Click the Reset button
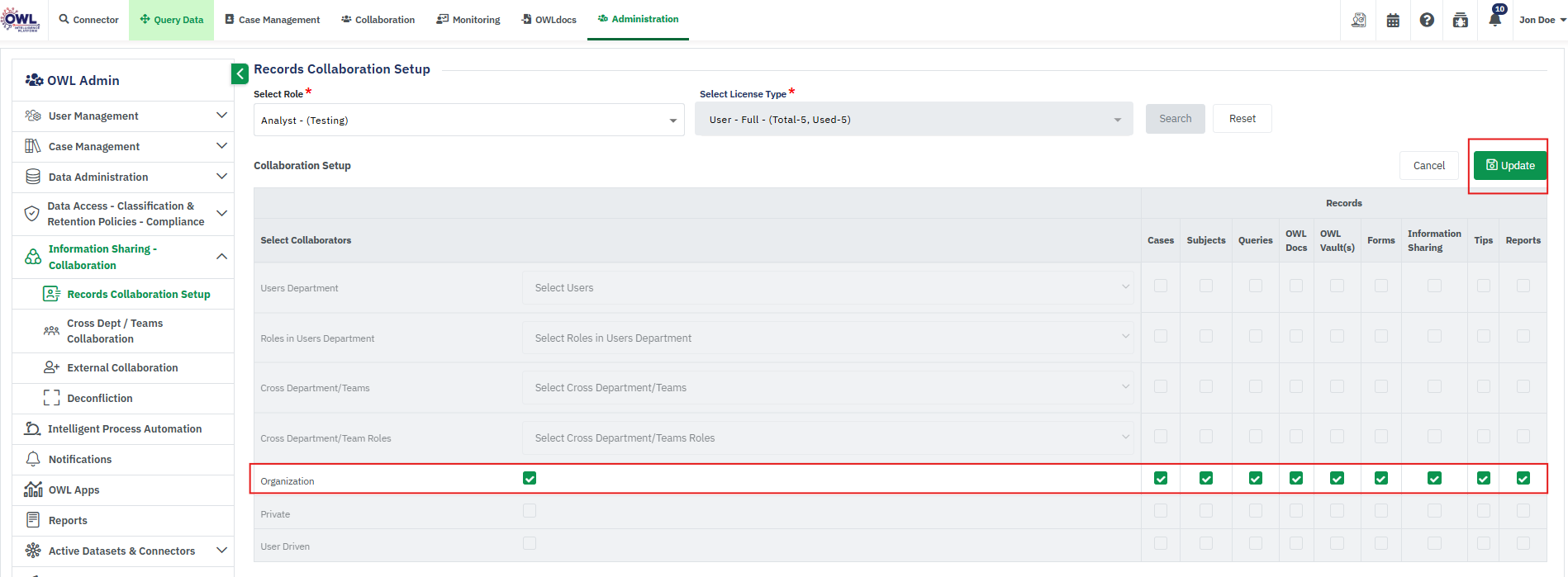The width and height of the screenshot is (1568, 577). pyautogui.click(x=1242, y=119)
